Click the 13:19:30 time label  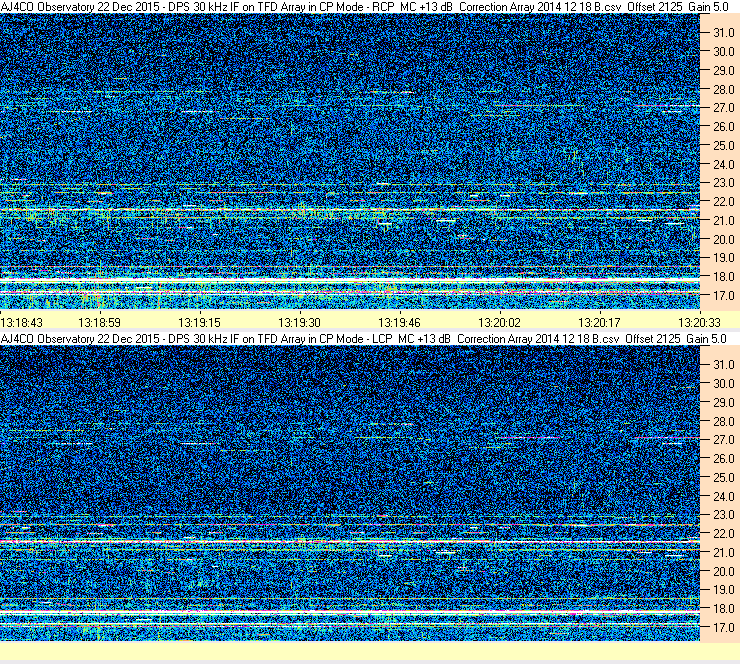tap(299, 323)
